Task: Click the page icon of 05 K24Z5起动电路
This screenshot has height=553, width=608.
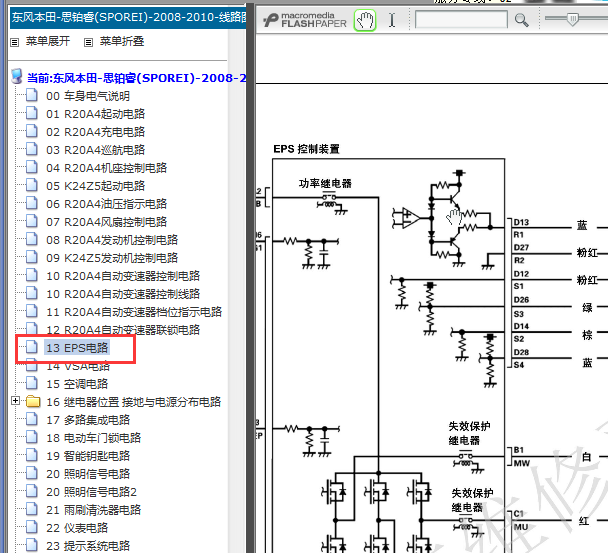Action: 32,185
